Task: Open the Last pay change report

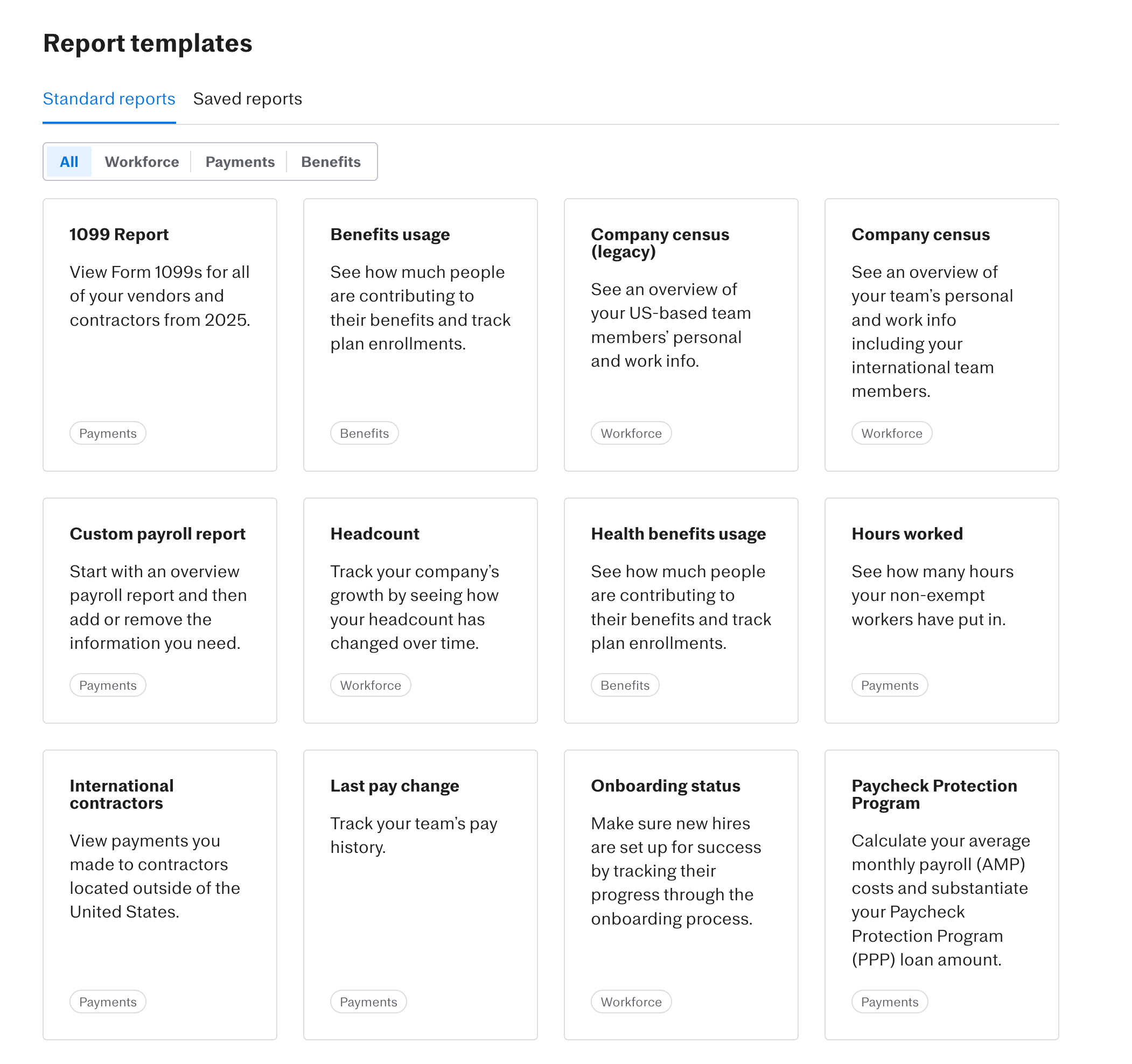Action: click(394, 786)
